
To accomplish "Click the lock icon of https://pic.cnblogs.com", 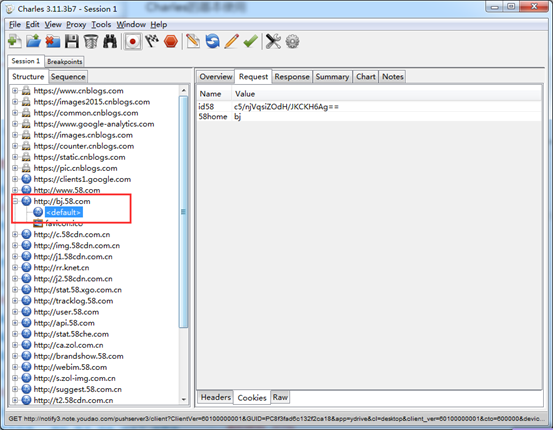I will (x=26, y=168).
